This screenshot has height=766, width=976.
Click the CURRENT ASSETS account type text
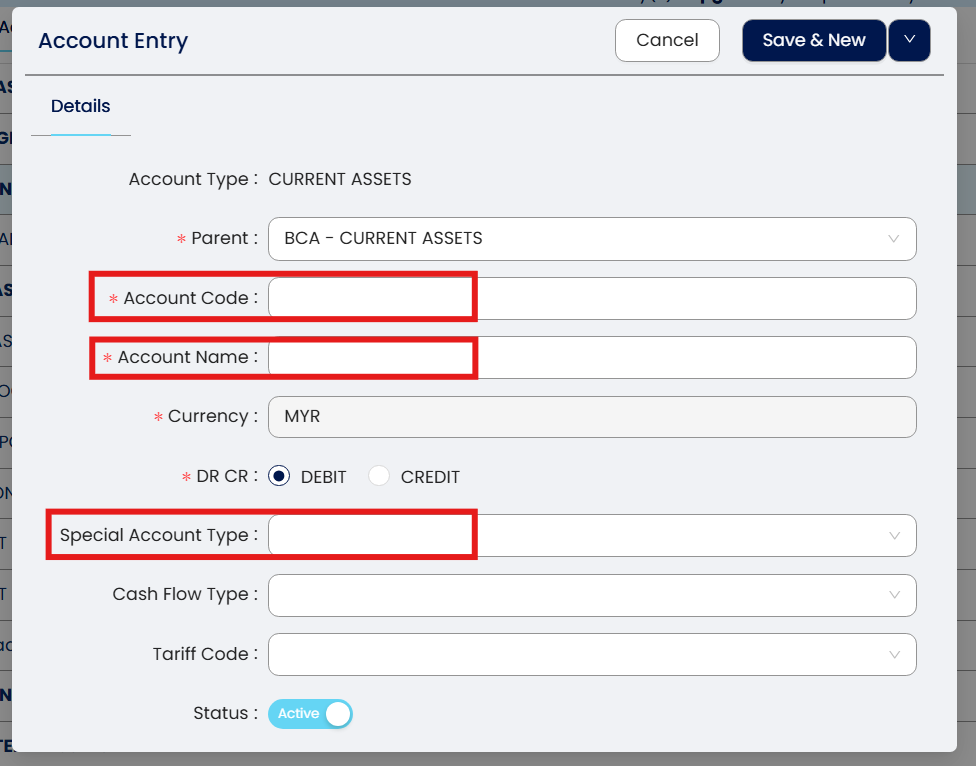click(340, 180)
